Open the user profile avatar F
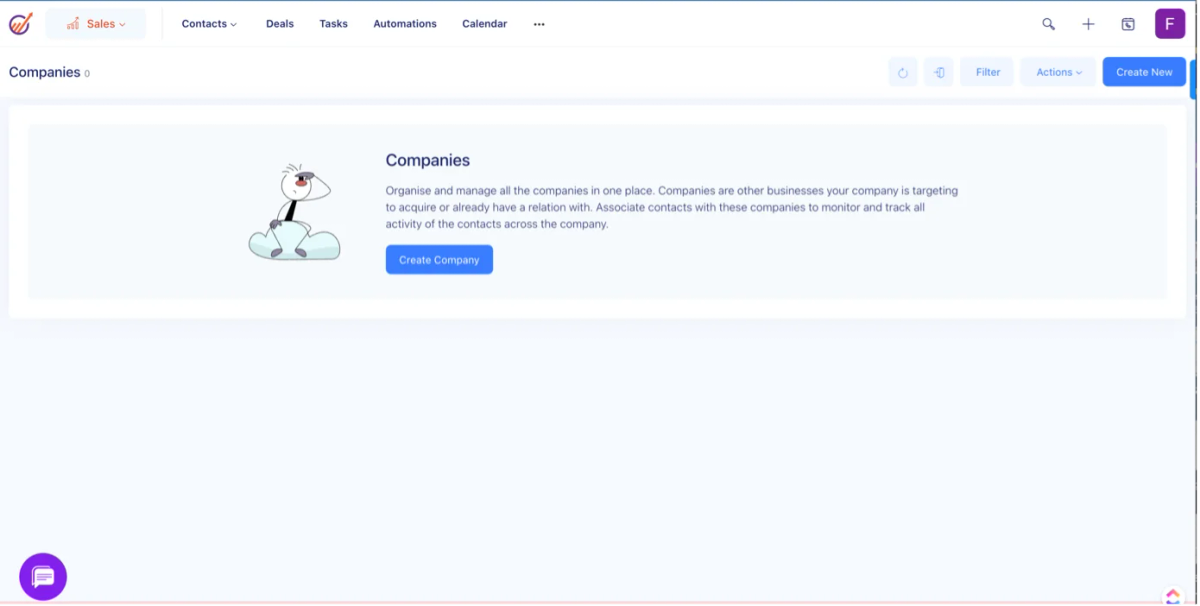Image resolution: width=1200 pixels, height=606 pixels. tap(1170, 24)
